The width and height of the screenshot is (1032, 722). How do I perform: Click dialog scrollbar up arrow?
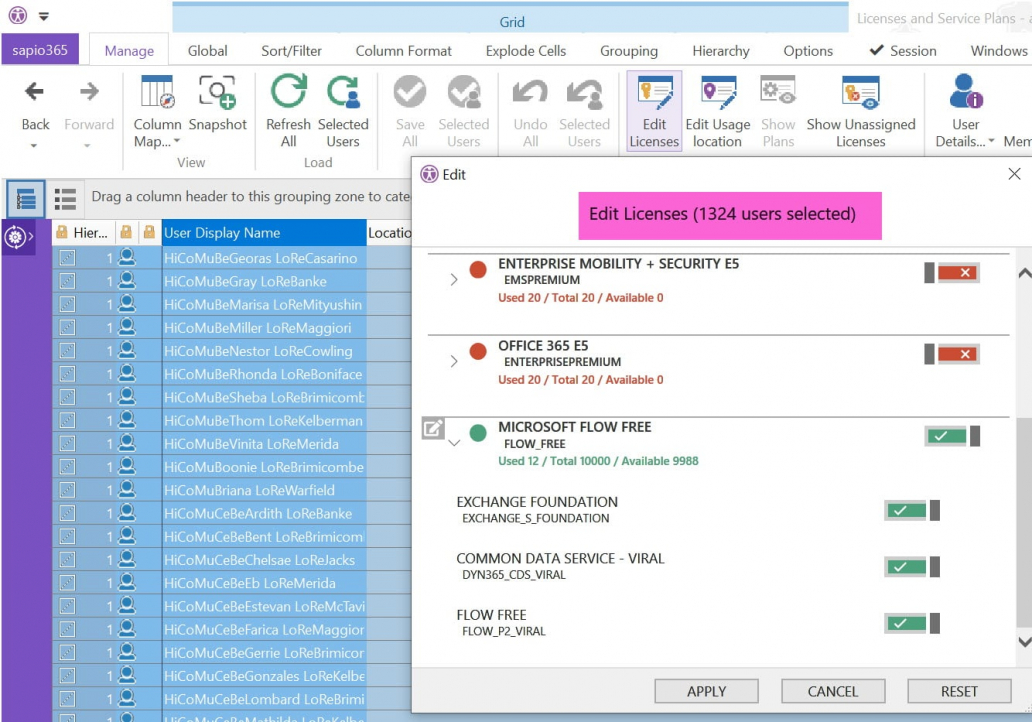1025,272
